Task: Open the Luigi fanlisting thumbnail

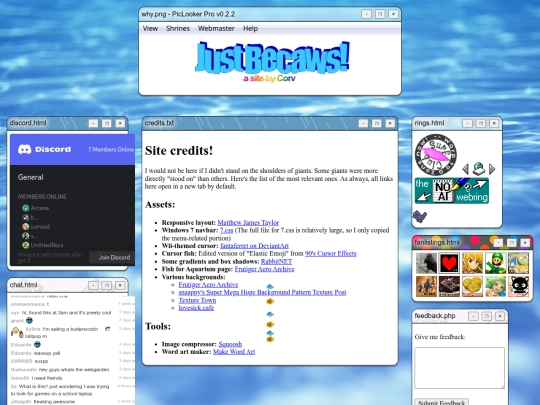Action: tap(496, 263)
